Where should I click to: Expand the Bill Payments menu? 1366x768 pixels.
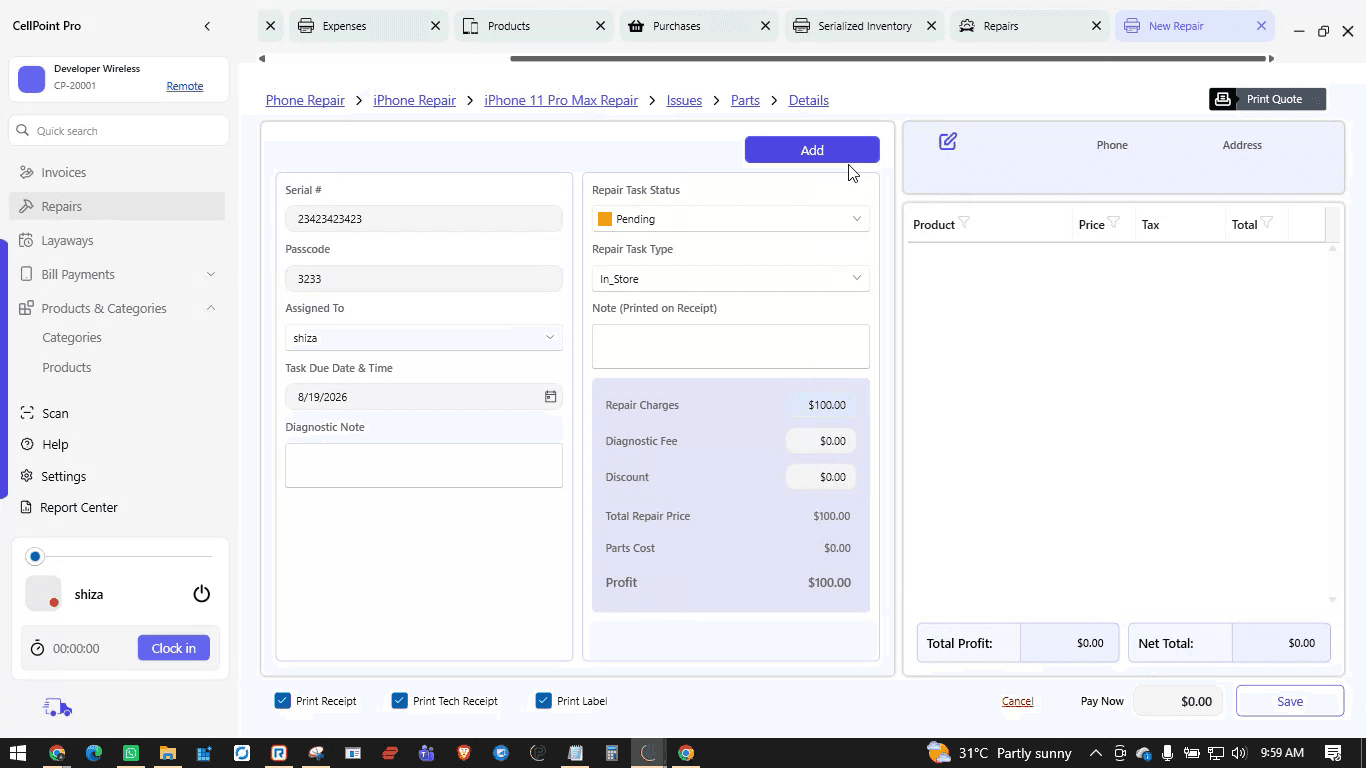(210, 274)
